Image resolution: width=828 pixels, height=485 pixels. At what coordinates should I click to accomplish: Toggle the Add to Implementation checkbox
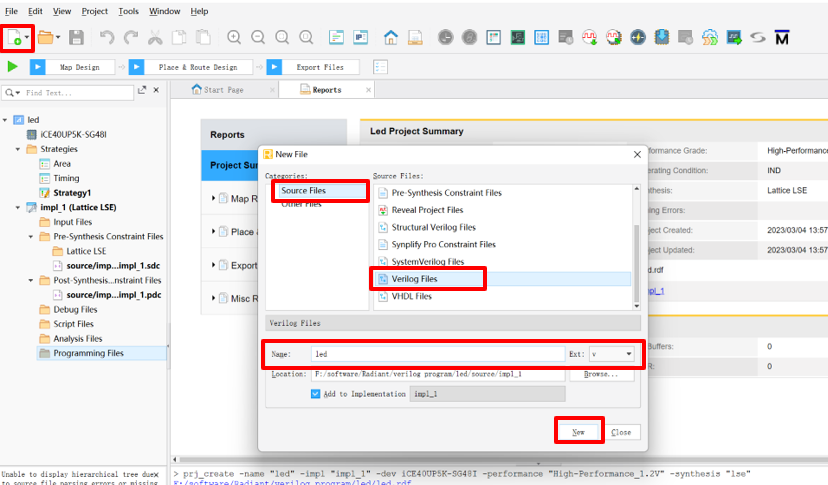click(315, 394)
